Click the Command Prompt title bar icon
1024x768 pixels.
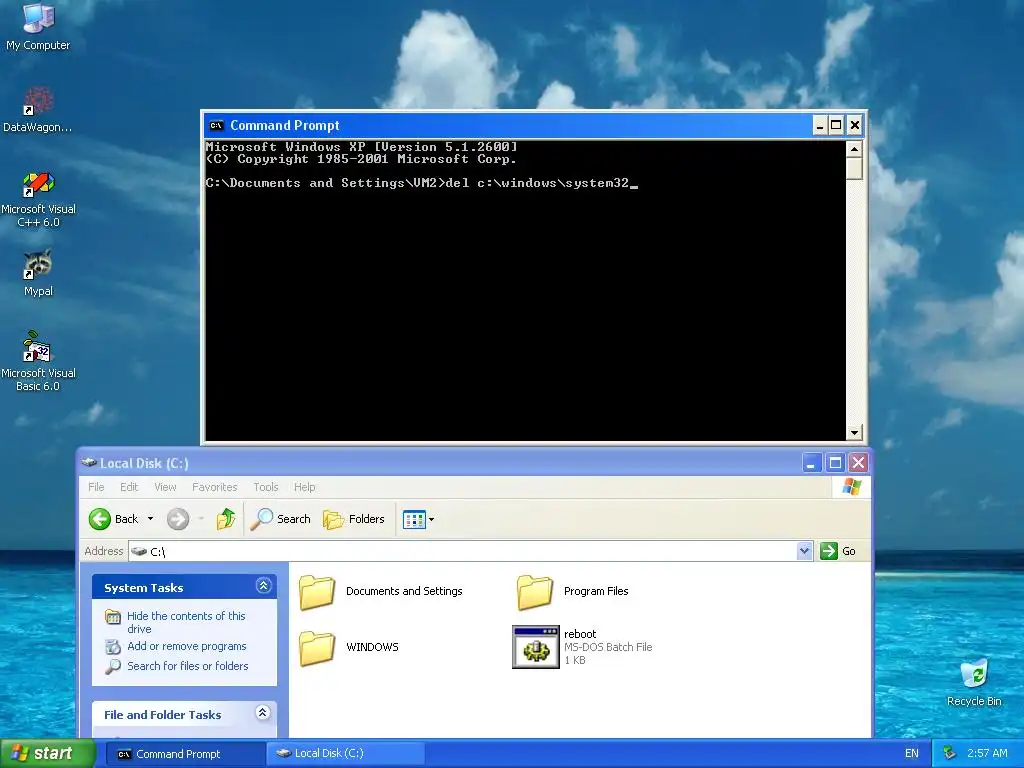[x=216, y=125]
